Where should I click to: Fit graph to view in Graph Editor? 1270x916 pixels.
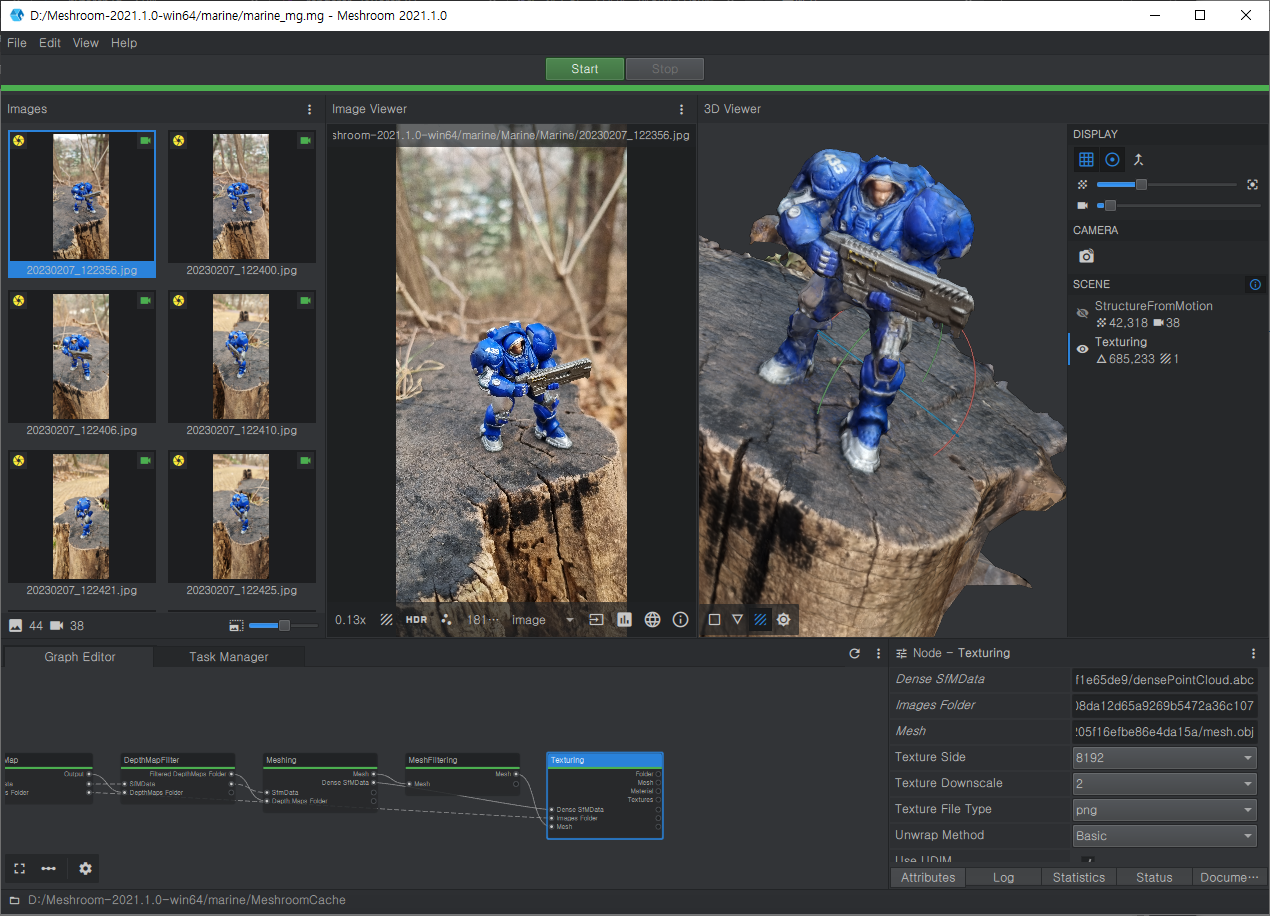pyautogui.click(x=19, y=869)
